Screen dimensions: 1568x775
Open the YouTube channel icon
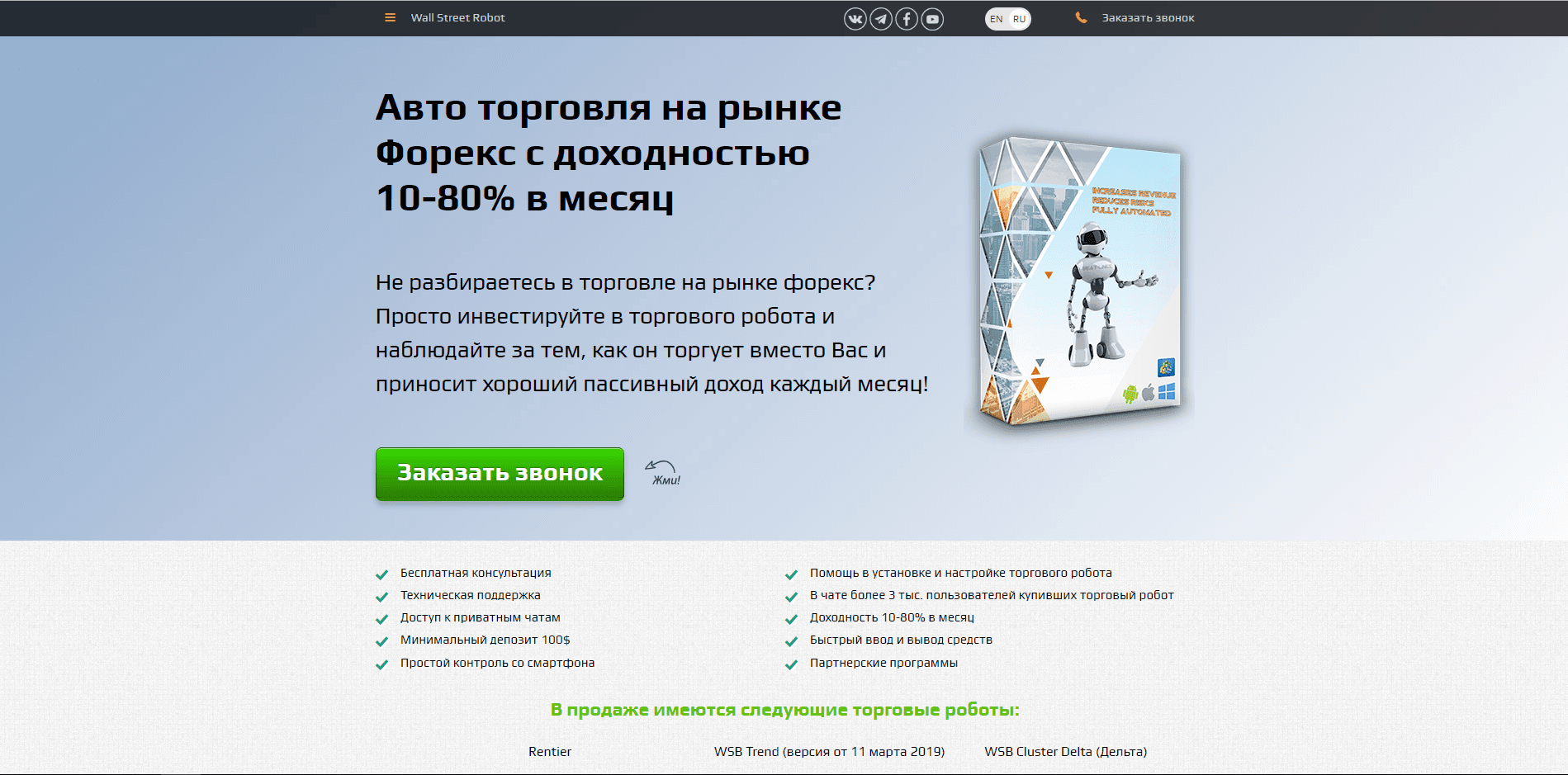pos(932,18)
